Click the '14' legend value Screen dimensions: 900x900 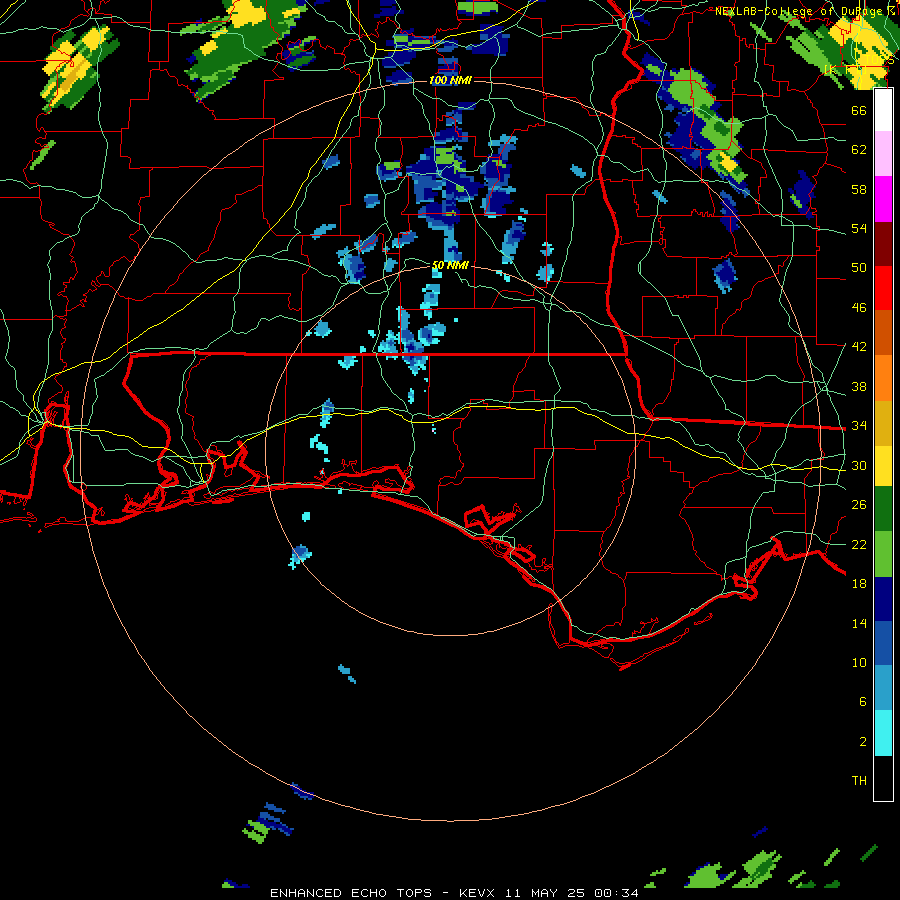pyautogui.click(x=859, y=623)
